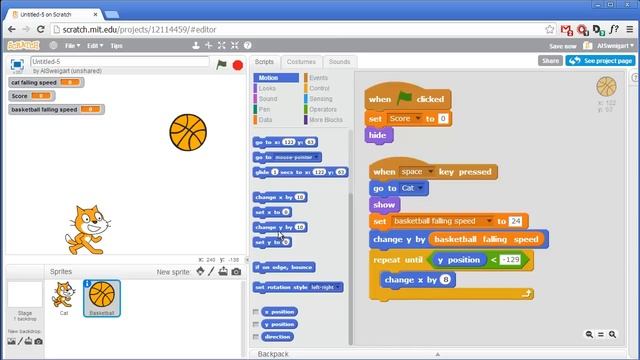The width and height of the screenshot is (640, 360).
Task: Select the Sensing block category
Action: pos(320,99)
